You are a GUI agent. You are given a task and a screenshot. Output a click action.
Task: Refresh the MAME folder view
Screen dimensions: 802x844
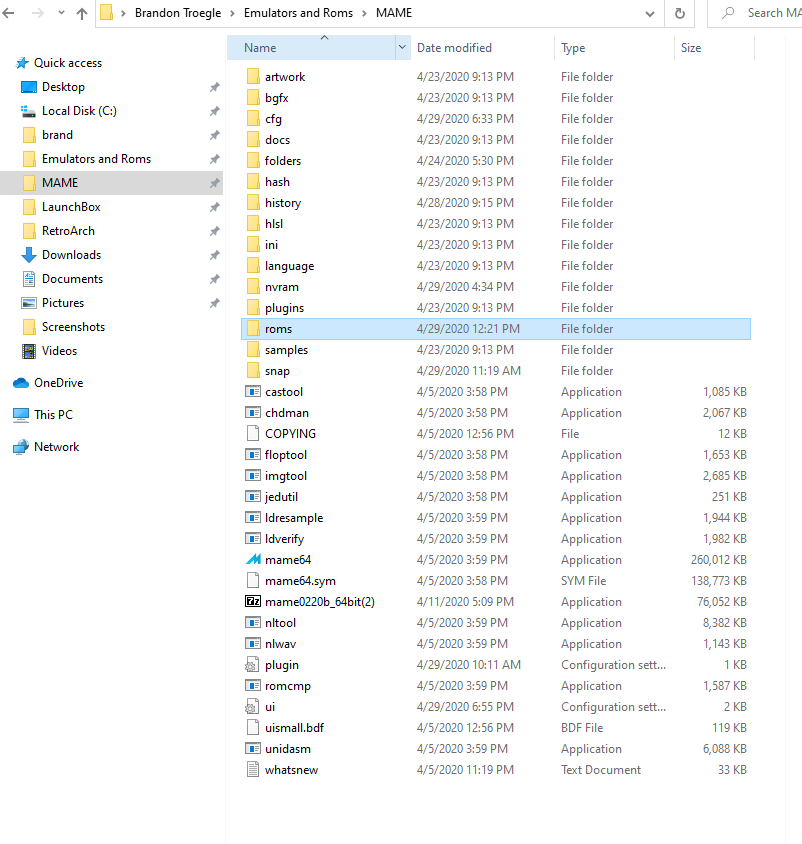tap(680, 13)
